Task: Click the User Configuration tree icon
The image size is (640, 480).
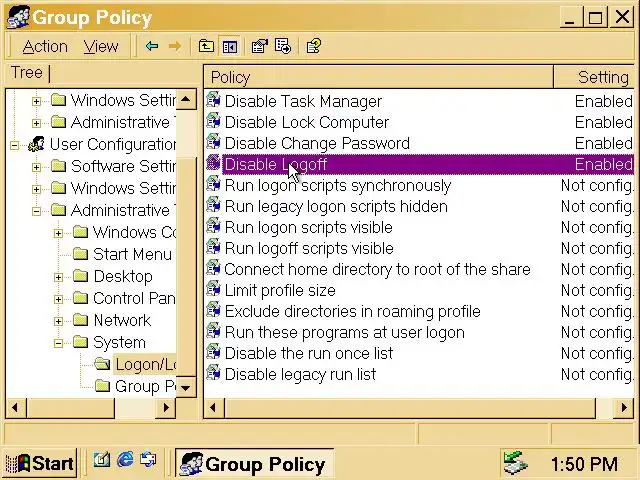Action: click(37, 144)
